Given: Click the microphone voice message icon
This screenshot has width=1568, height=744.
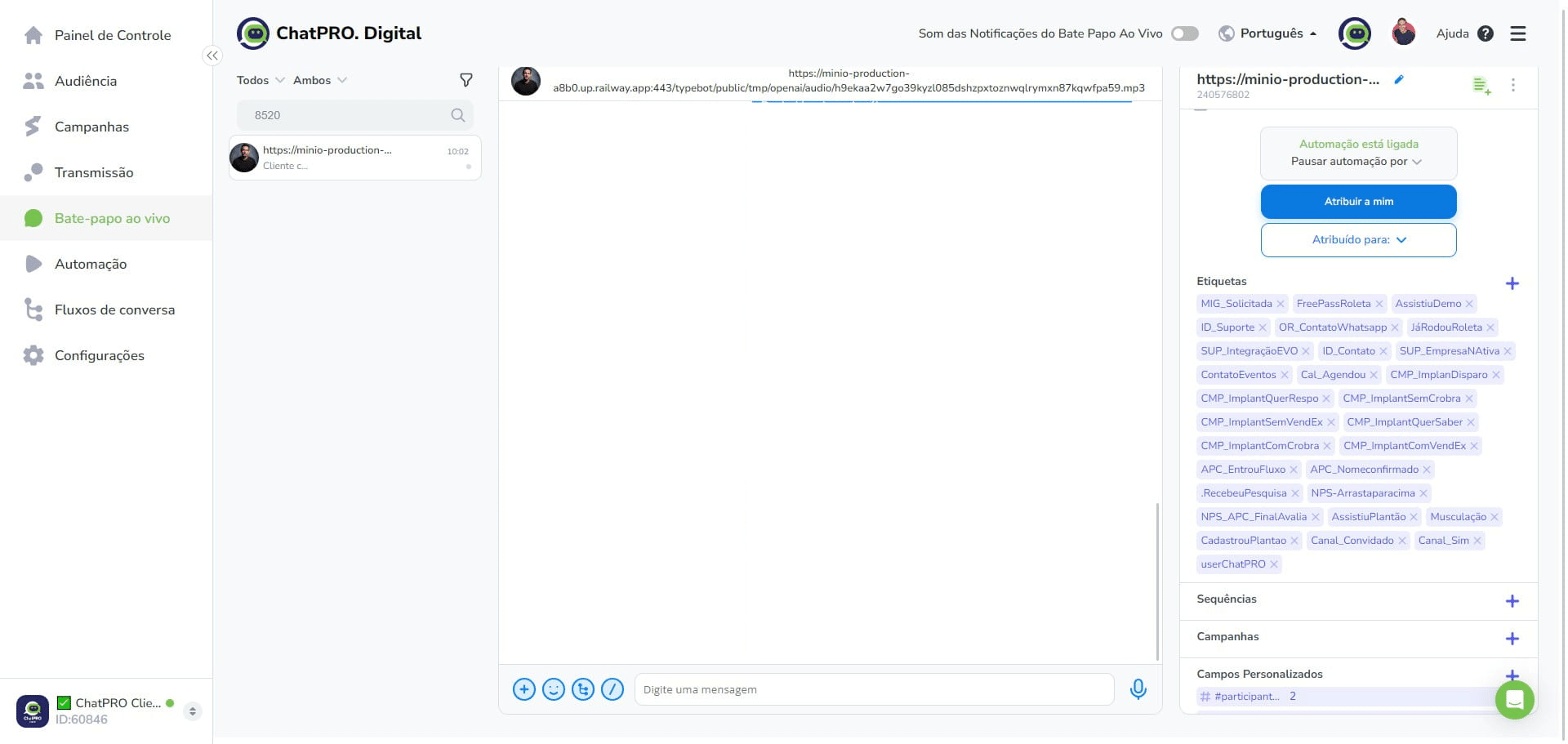Looking at the screenshot, I should coord(1138,689).
